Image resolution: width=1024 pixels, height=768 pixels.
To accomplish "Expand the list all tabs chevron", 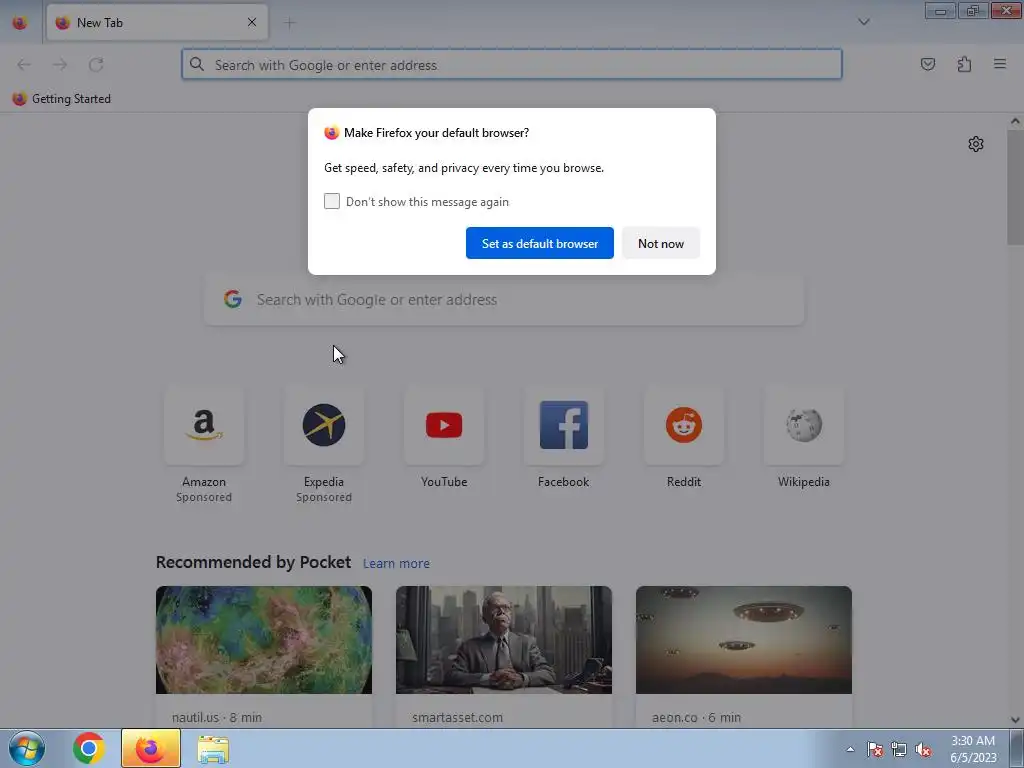I will pos(863,22).
